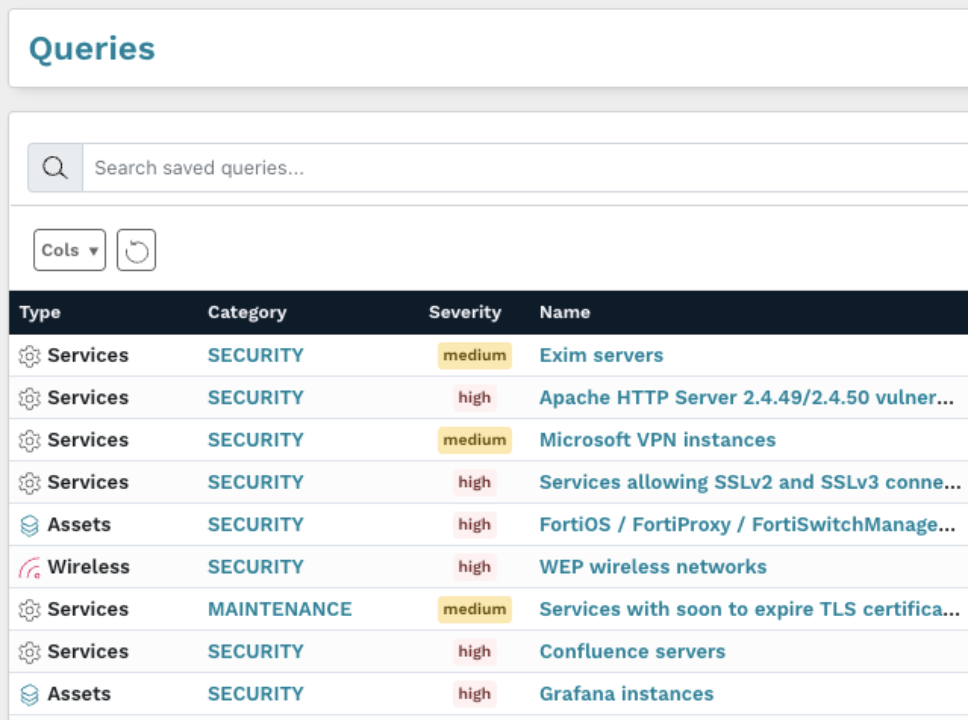Screen dimensions: 968x720
Task: Click the Assets type in Grafana instances row
Action: coord(79,693)
